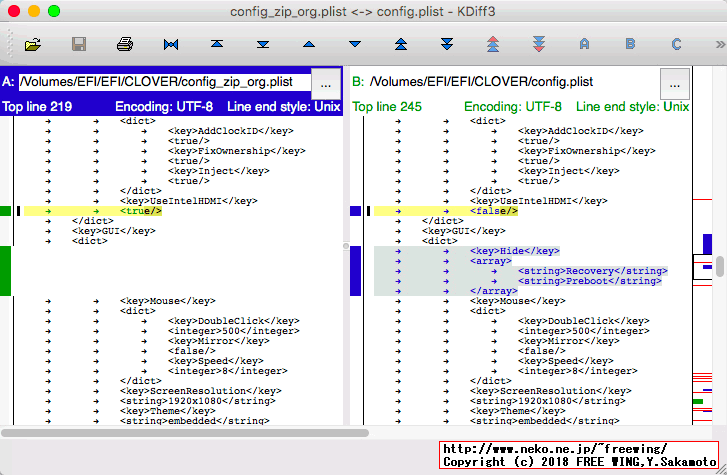Screen dimensions: 727x475
Task: Click the pane splitter handle between A and B
Action: tap(346, 246)
